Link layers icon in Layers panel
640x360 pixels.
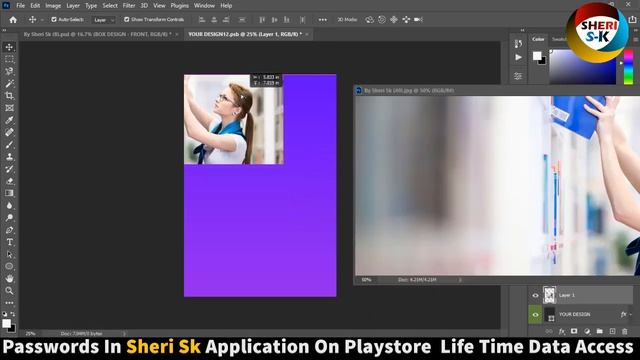pyautogui.click(x=549, y=331)
